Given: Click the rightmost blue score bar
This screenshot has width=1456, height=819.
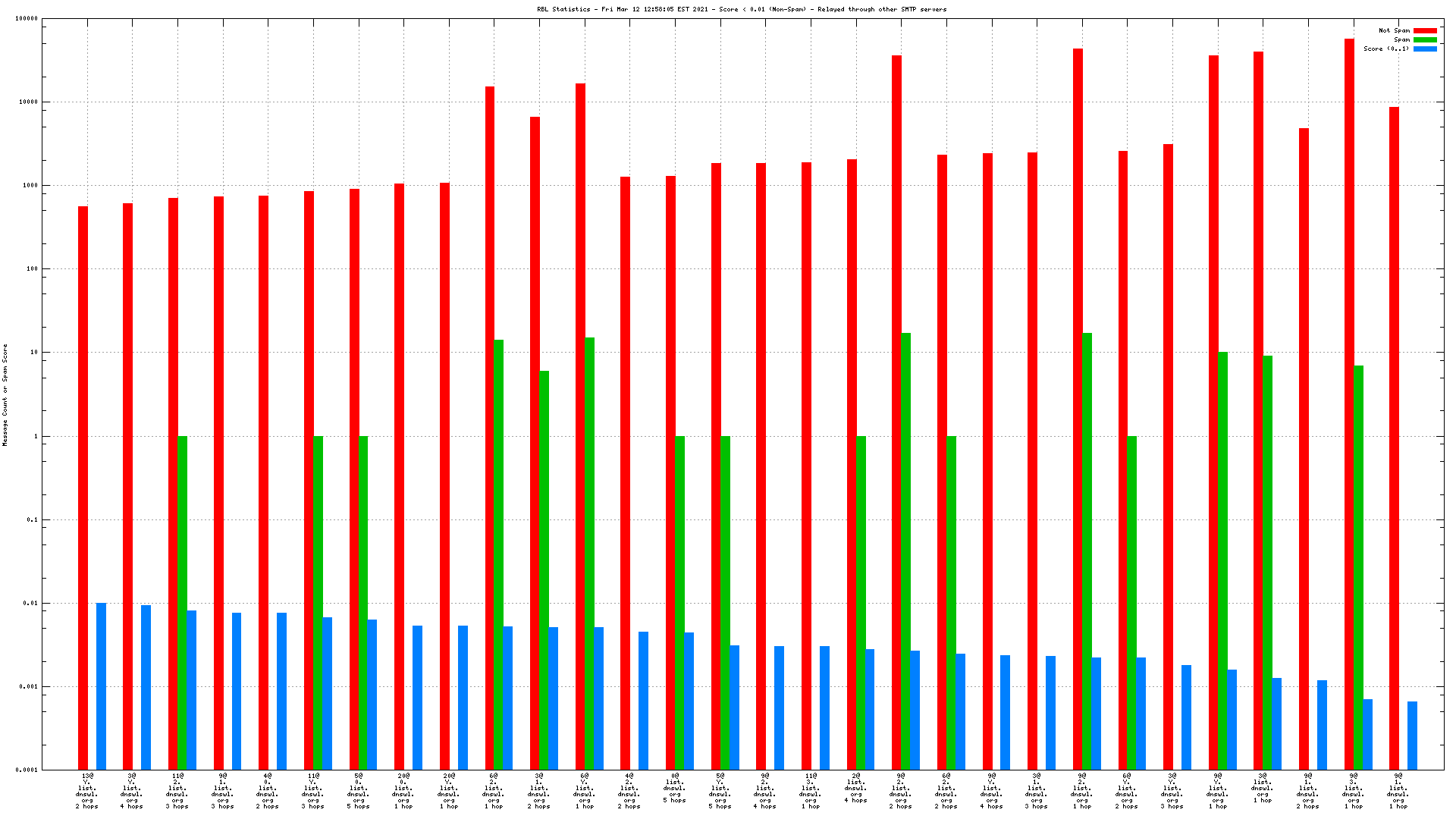Looking at the screenshot, I should click(1412, 735).
